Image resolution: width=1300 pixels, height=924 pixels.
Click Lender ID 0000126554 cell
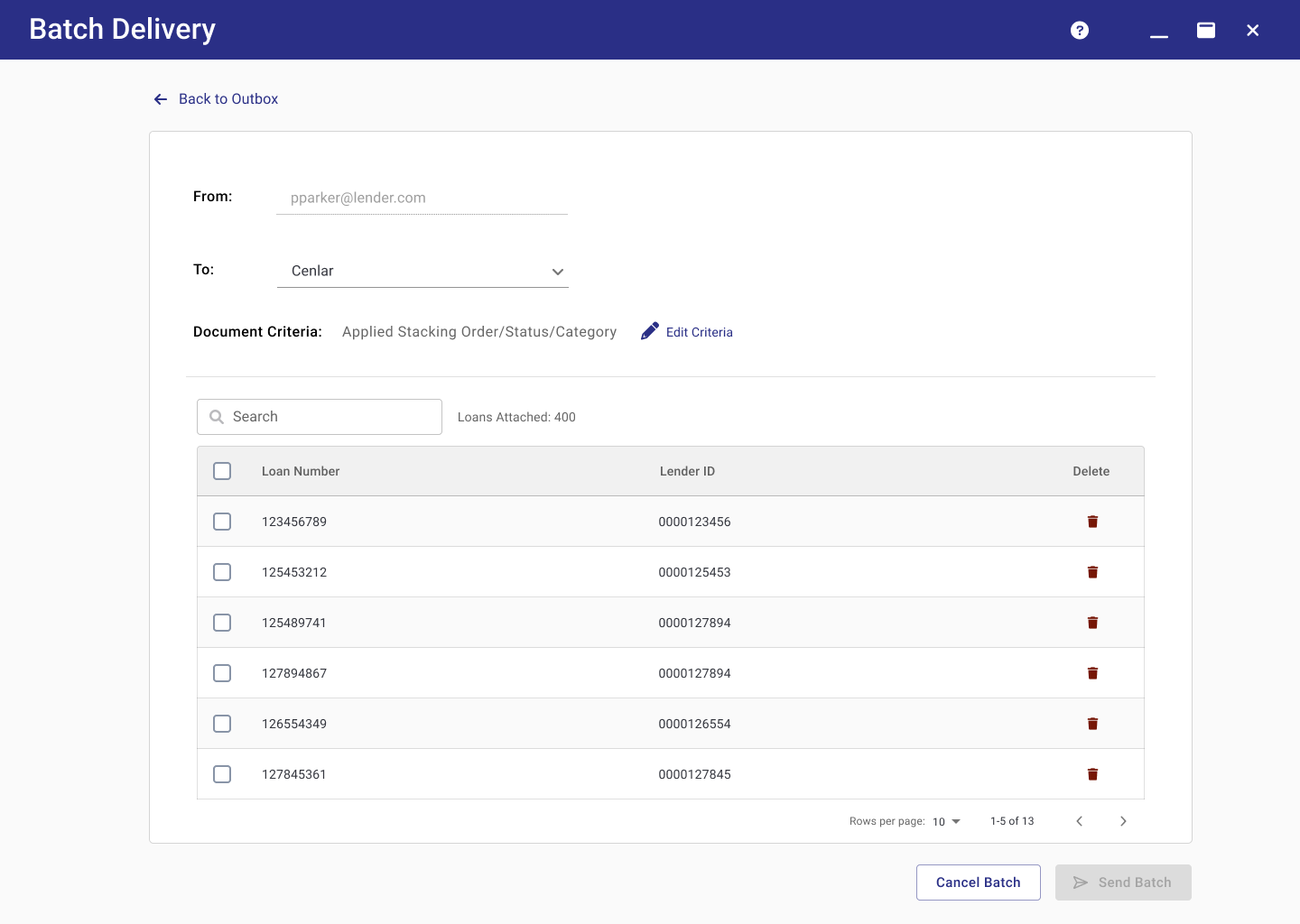(694, 724)
